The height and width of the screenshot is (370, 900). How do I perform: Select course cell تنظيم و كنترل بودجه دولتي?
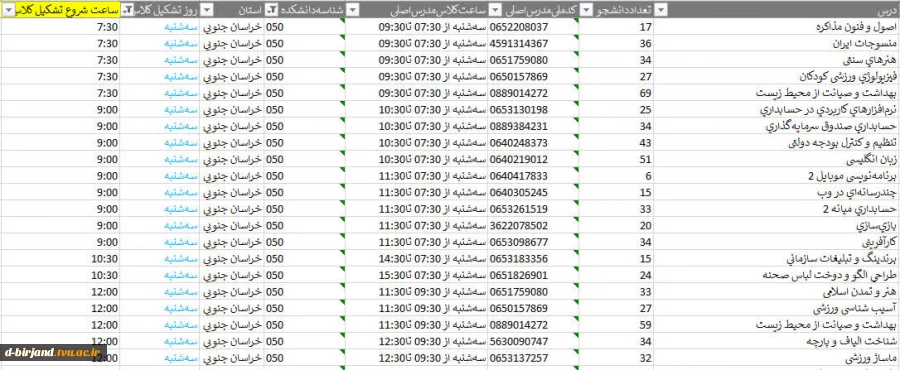click(777, 143)
